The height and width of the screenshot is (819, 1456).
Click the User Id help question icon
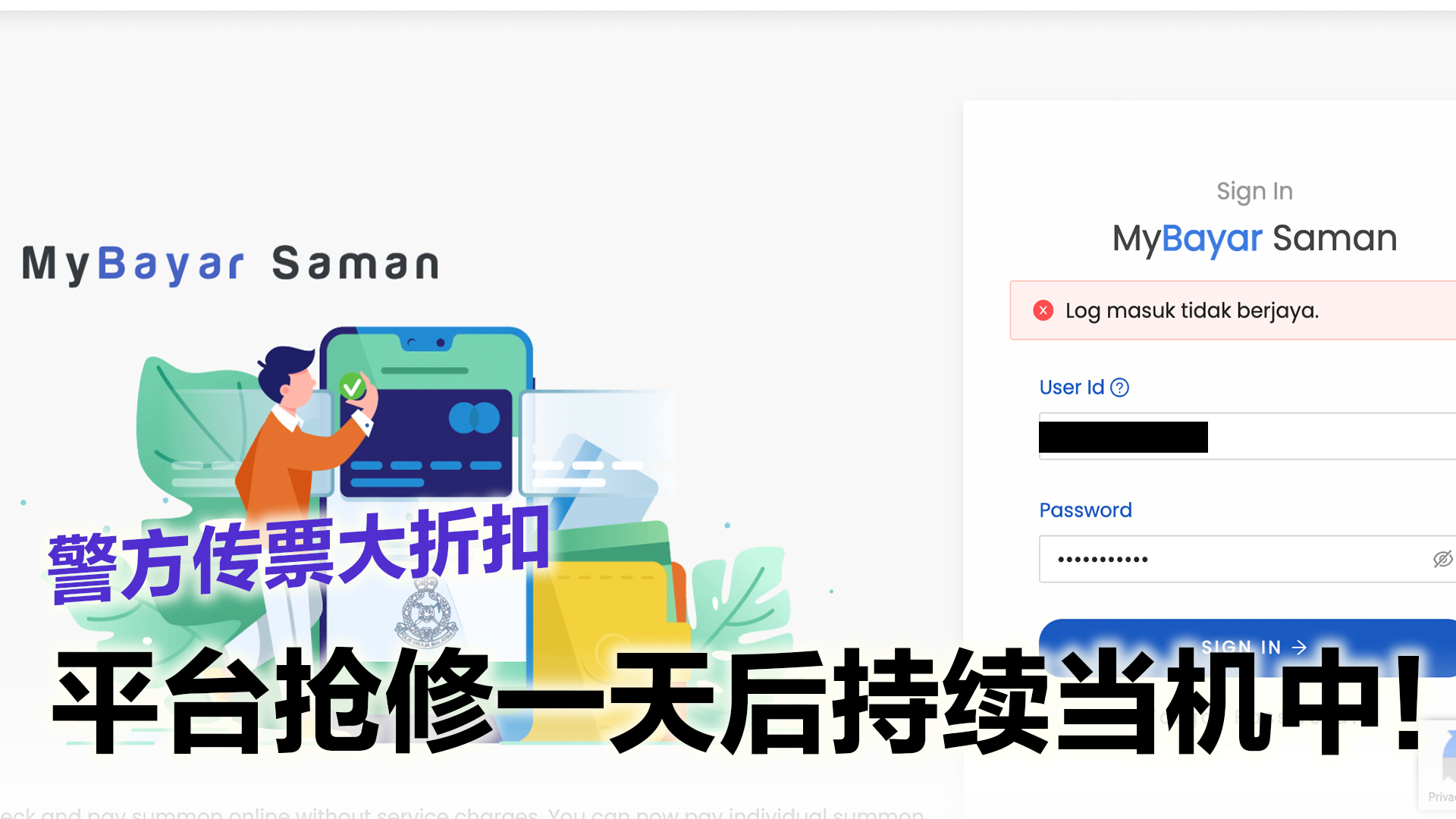click(1119, 388)
